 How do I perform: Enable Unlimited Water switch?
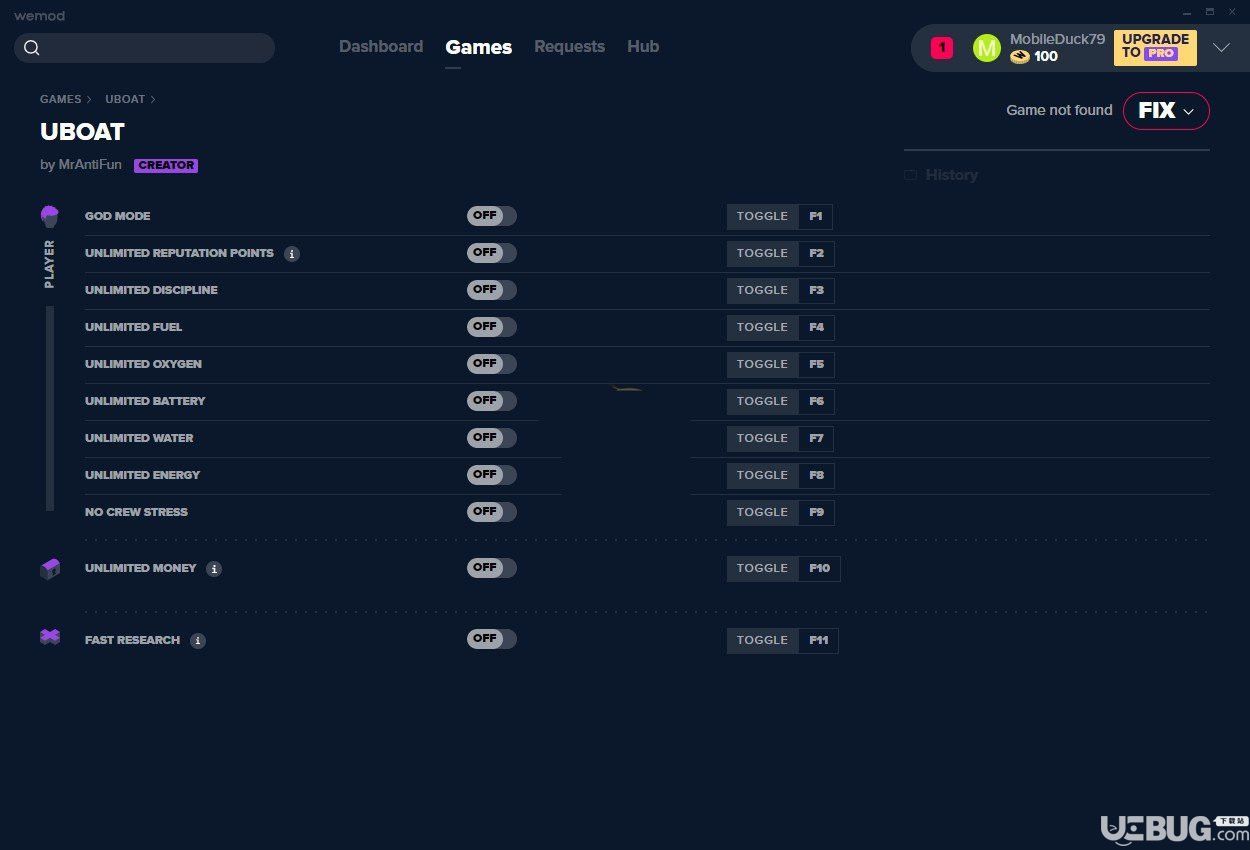(x=492, y=438)
